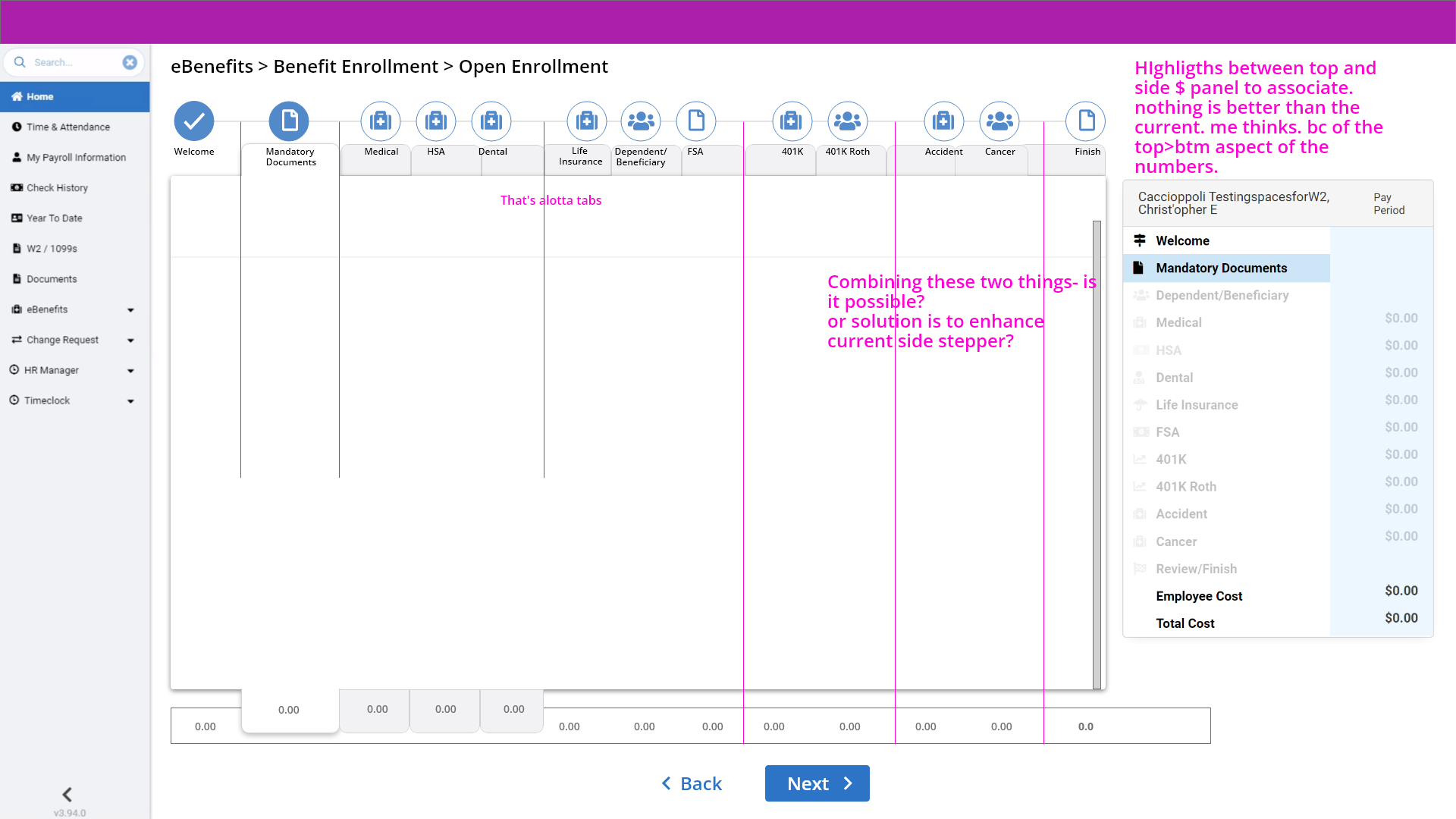
Task: Select the FSA document step icon
Action: 696,121
